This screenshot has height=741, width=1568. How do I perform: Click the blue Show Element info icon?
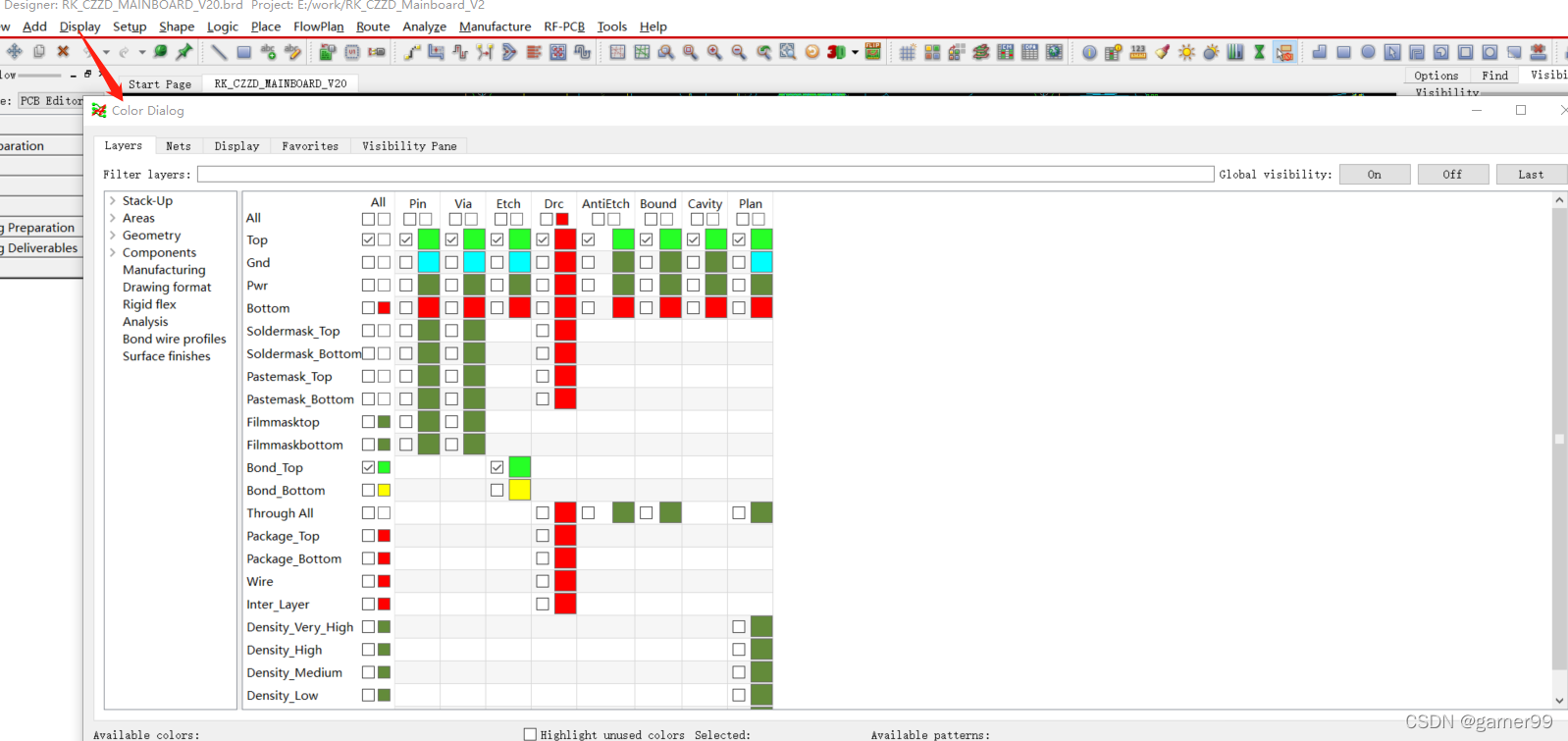(1089, 52)
